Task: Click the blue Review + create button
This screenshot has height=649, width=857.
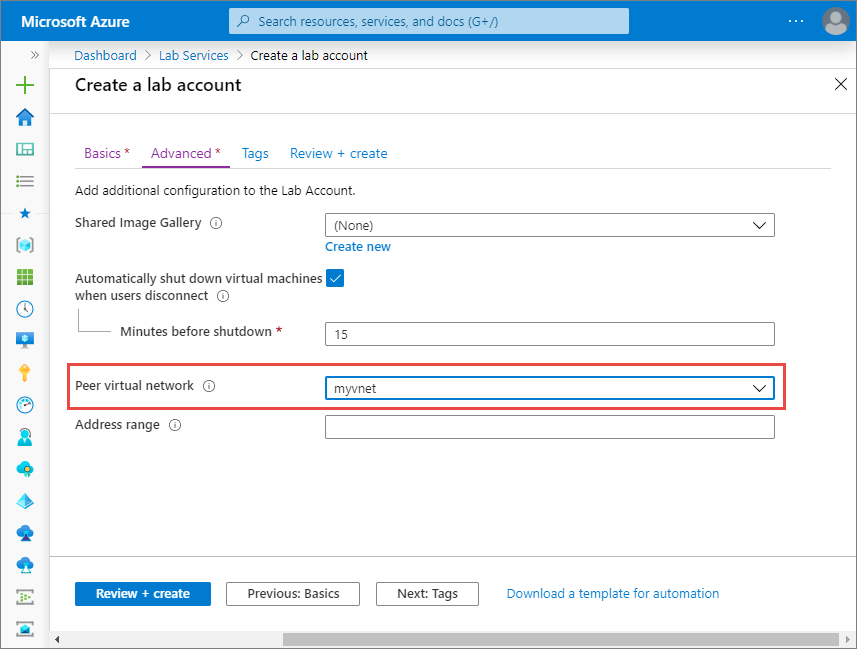Action: (x=143, y=594)
